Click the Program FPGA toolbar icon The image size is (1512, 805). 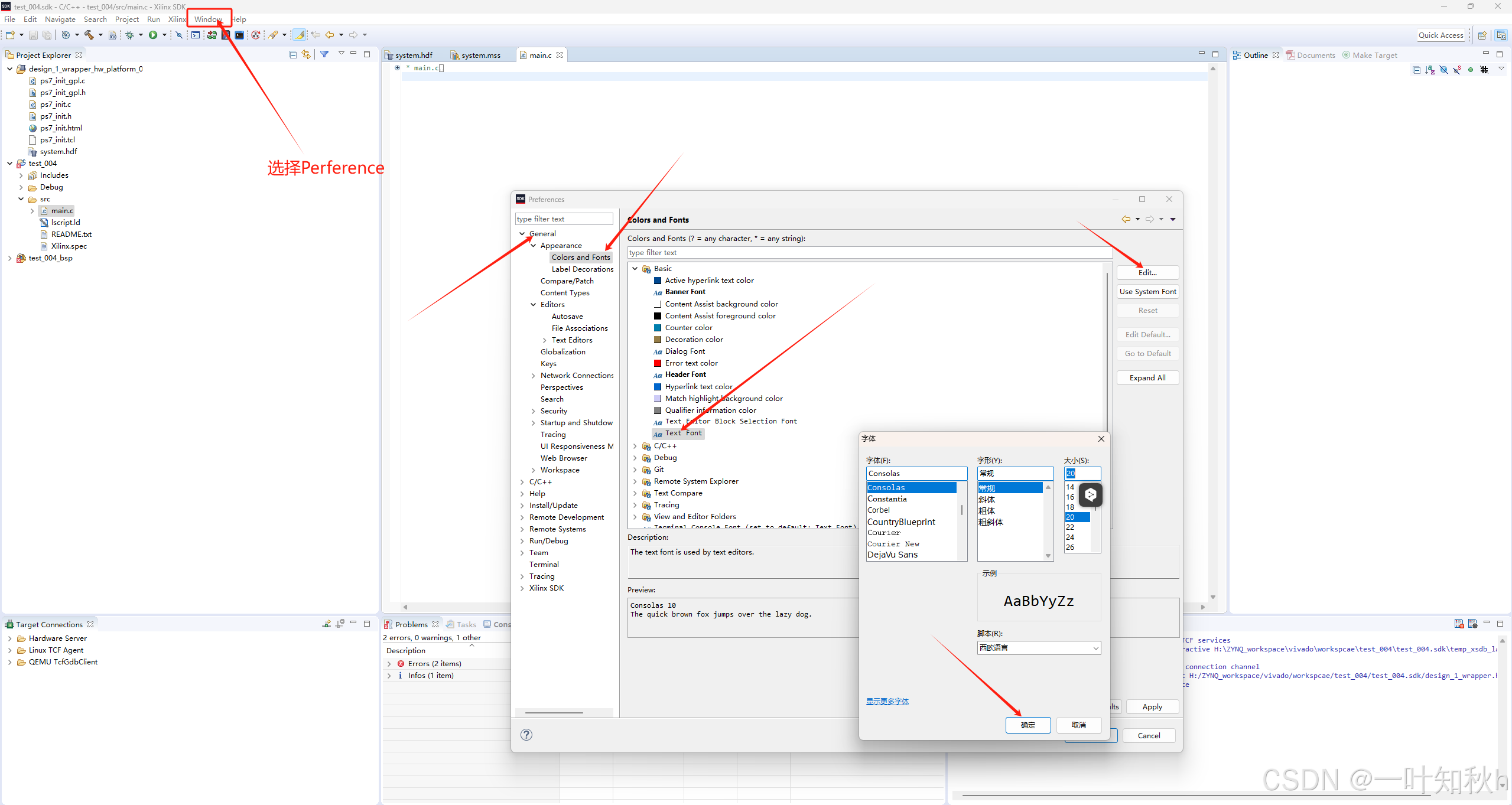[212, 35]
